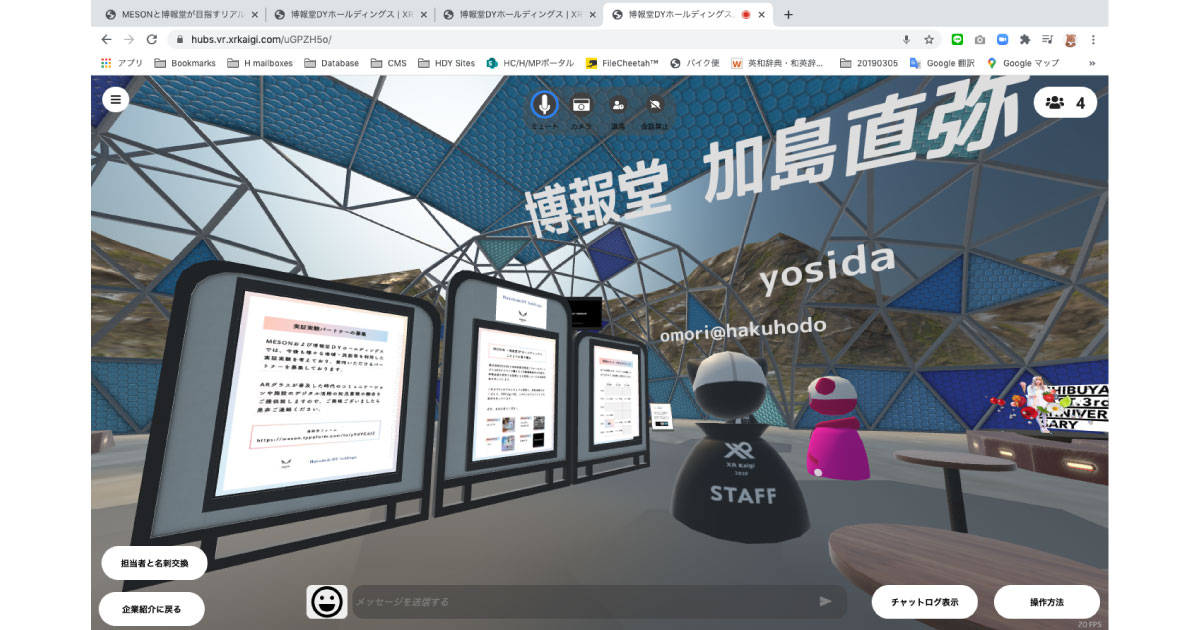Open the Google マップ bookmark
1200x630 pixels.
coord(1022,62)
